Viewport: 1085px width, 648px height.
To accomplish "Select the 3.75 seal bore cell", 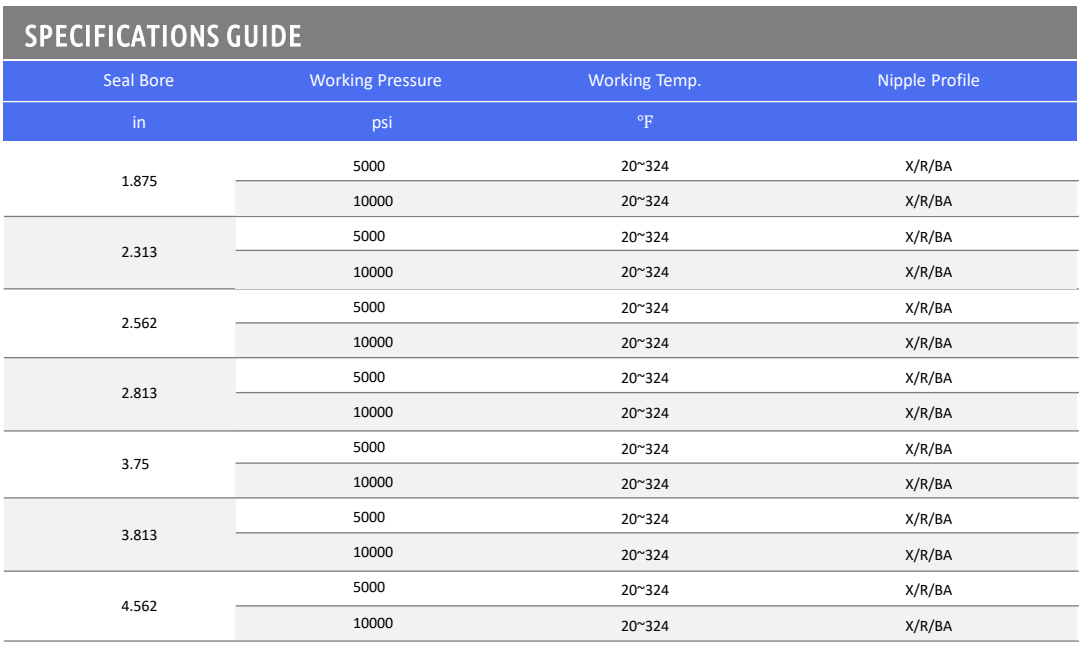I will point(140,464).
